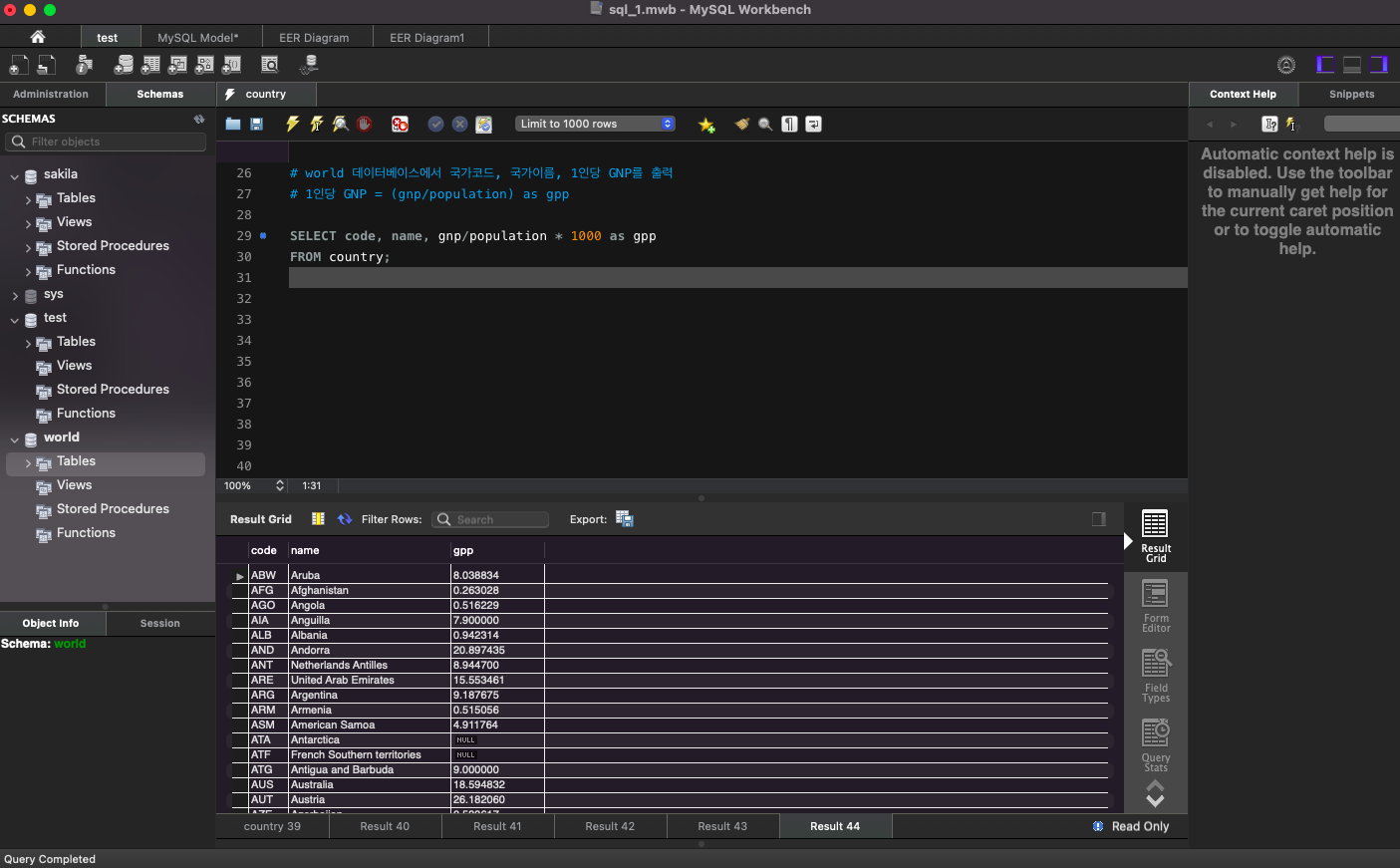Create a new table icon
The image size is (1400, 868).
[150, 65]
